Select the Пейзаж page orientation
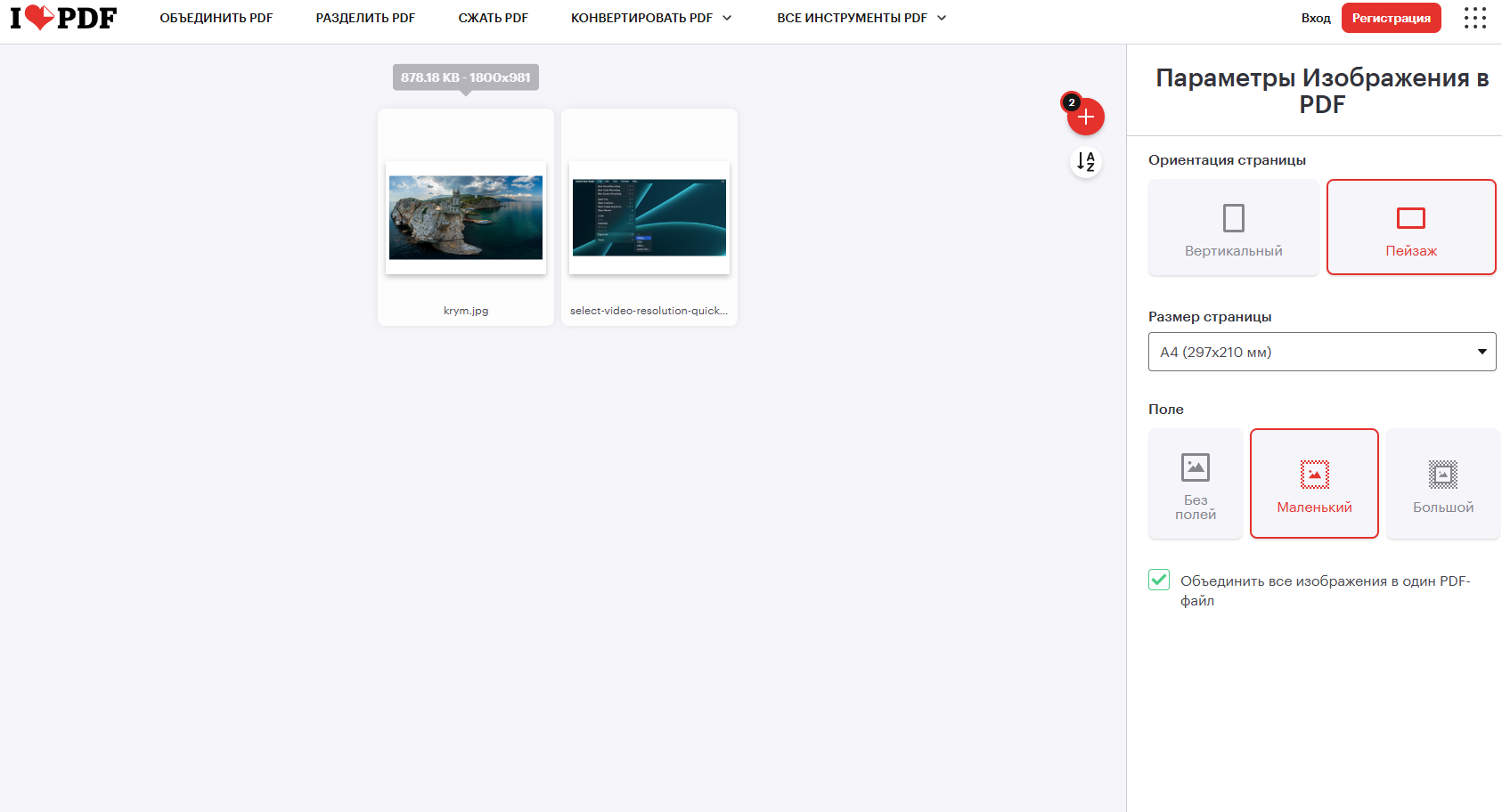The height and width of the screenshot is (812, 1502). pyautogui.click(x=1411, y=227)
